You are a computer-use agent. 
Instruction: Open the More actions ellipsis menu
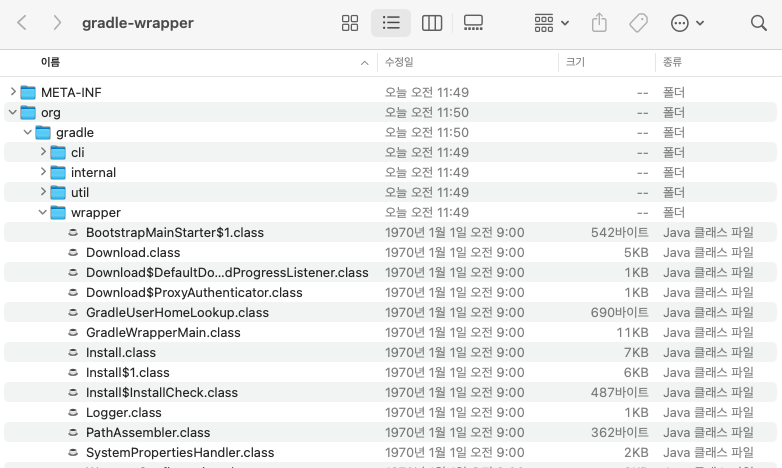point(687,23)
